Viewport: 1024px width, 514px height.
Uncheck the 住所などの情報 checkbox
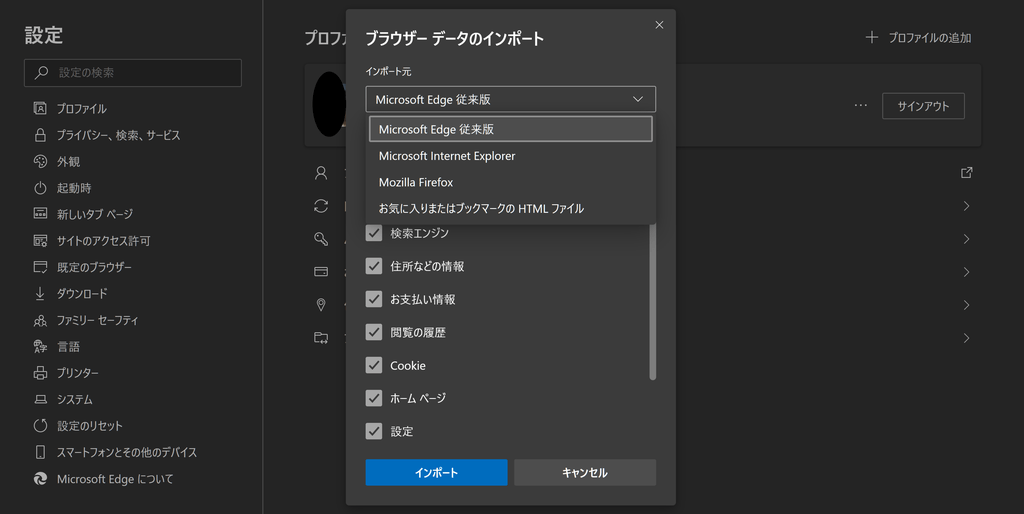(x=374, y=266)
